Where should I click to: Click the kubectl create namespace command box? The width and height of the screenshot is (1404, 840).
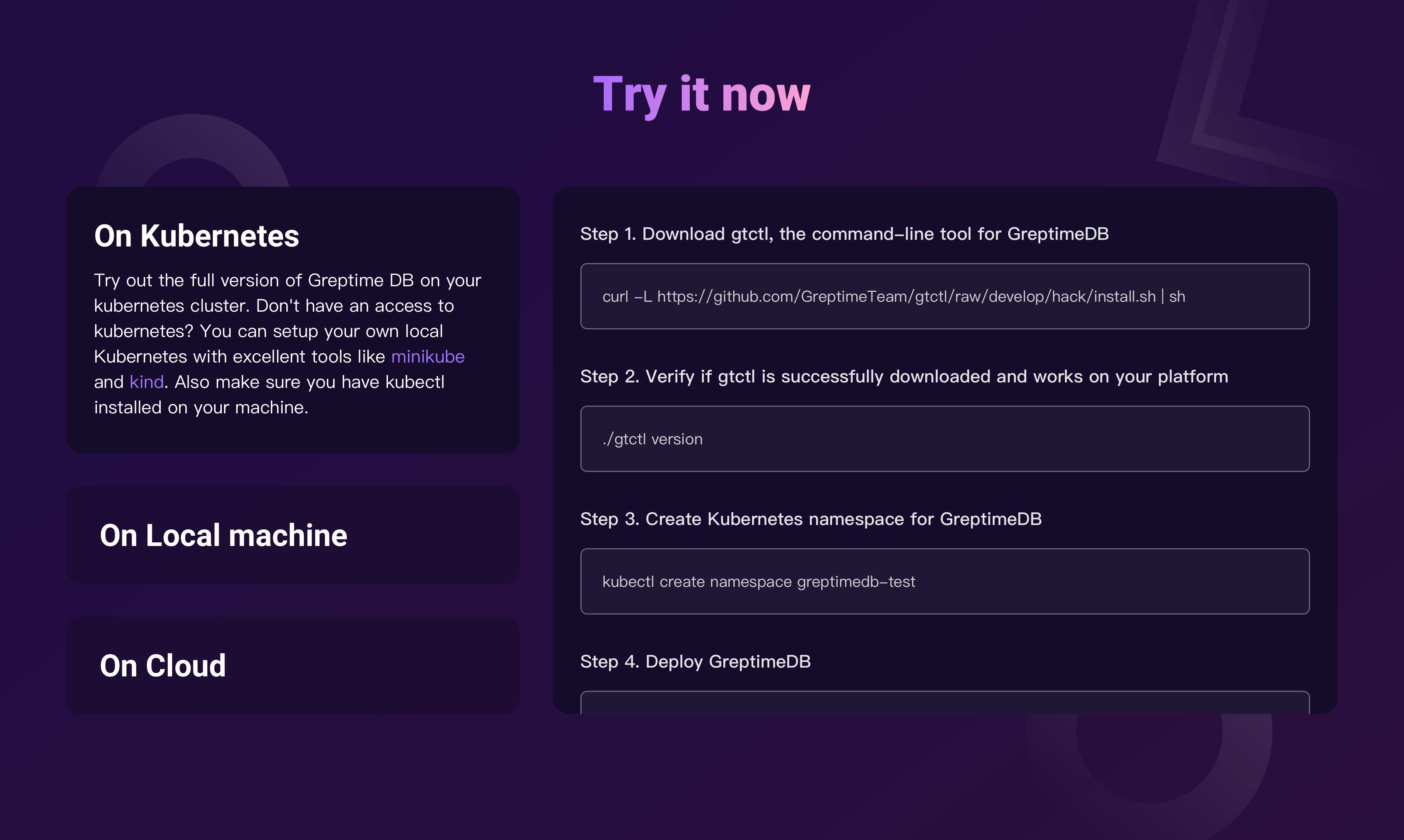click(x=945, y=581)
